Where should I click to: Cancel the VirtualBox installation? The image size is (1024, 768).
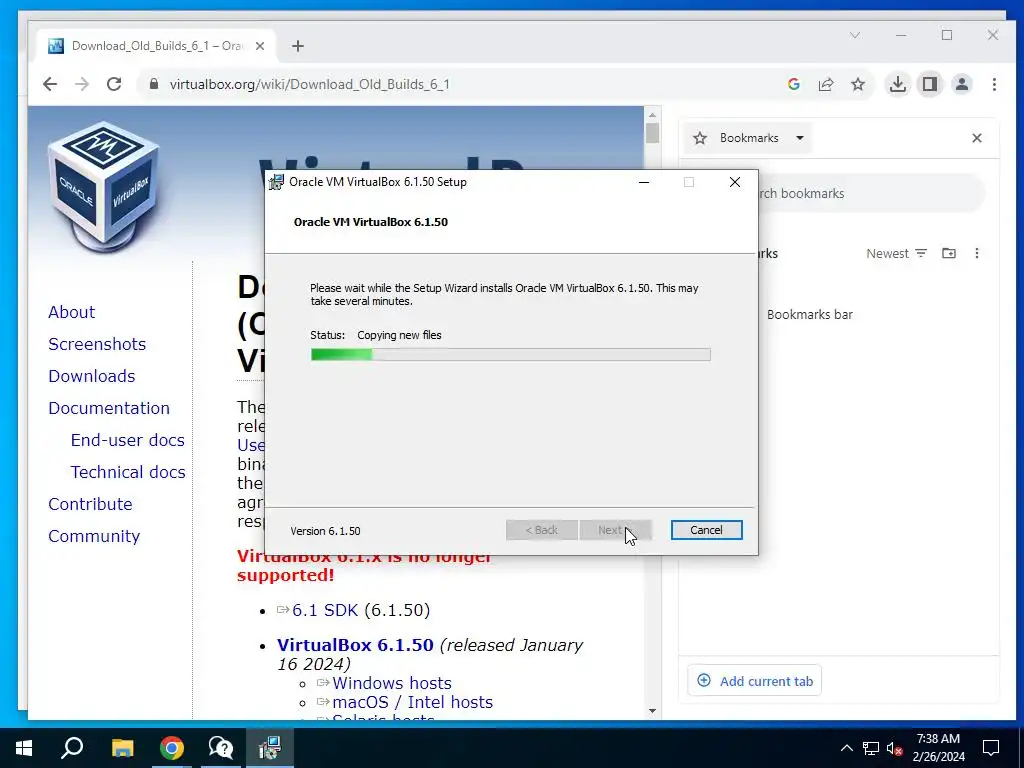click(707, 530)
